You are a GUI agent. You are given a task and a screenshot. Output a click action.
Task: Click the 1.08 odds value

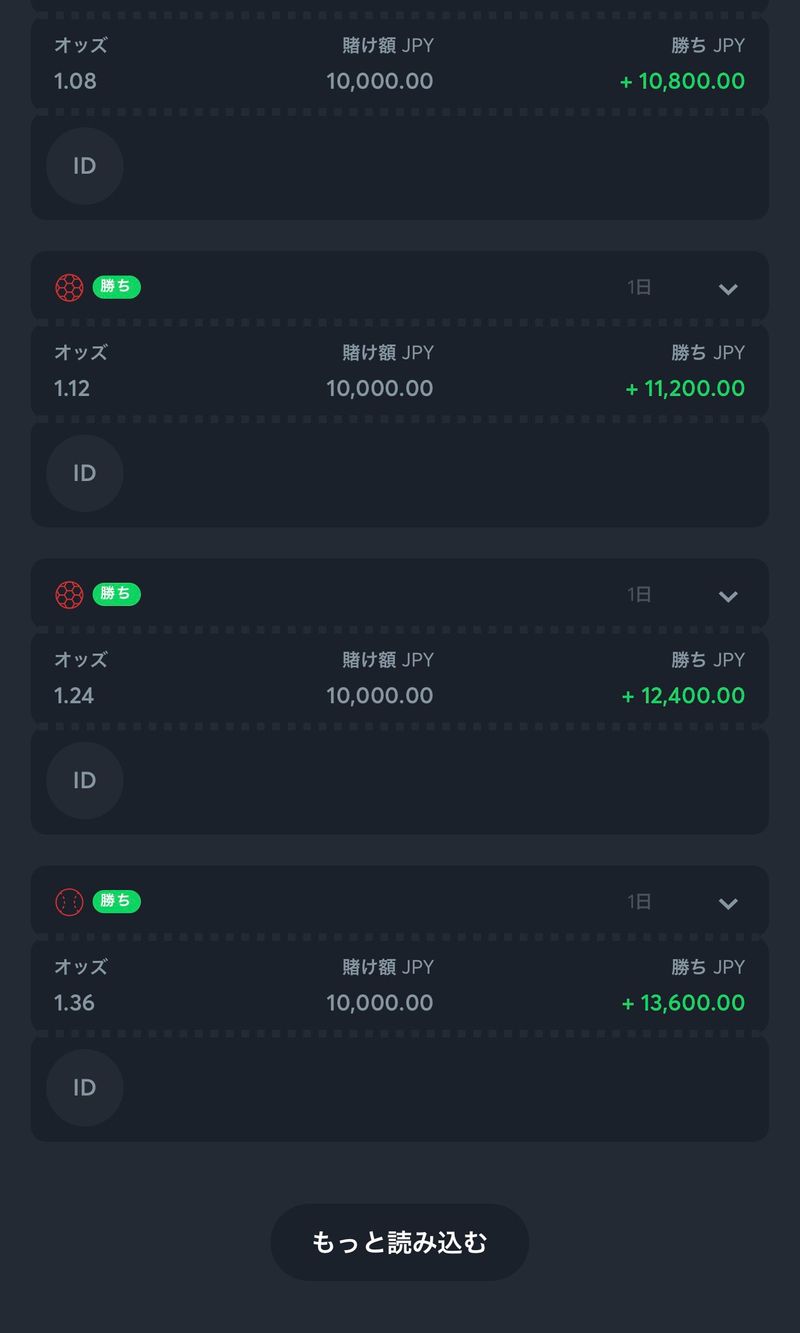tap(75, 81)
